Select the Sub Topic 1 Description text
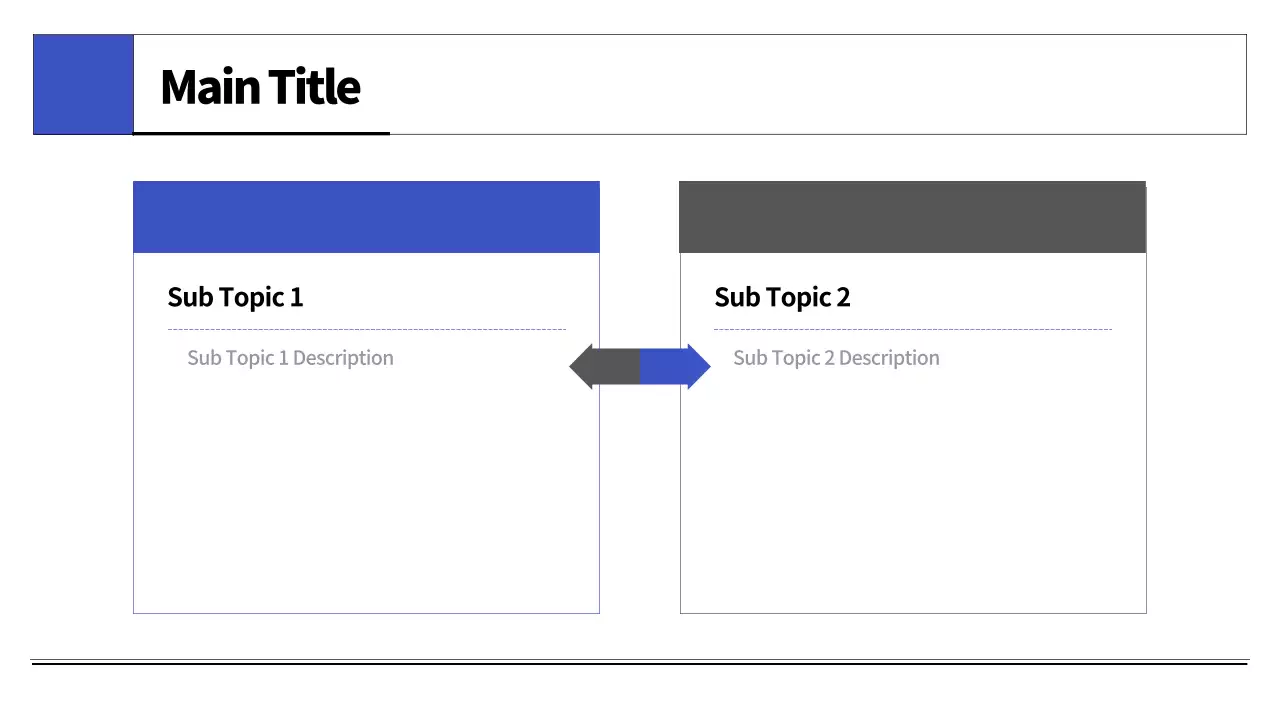 [290, 358]
